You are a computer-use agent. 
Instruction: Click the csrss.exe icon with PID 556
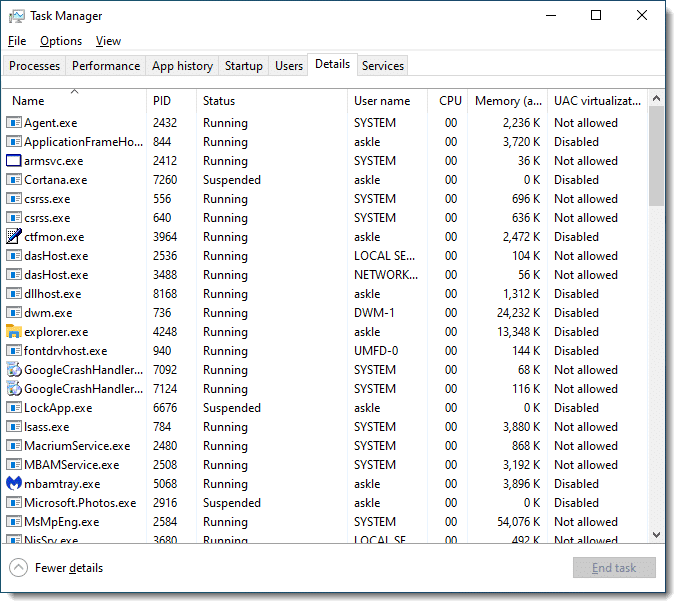tap(14, 199)
